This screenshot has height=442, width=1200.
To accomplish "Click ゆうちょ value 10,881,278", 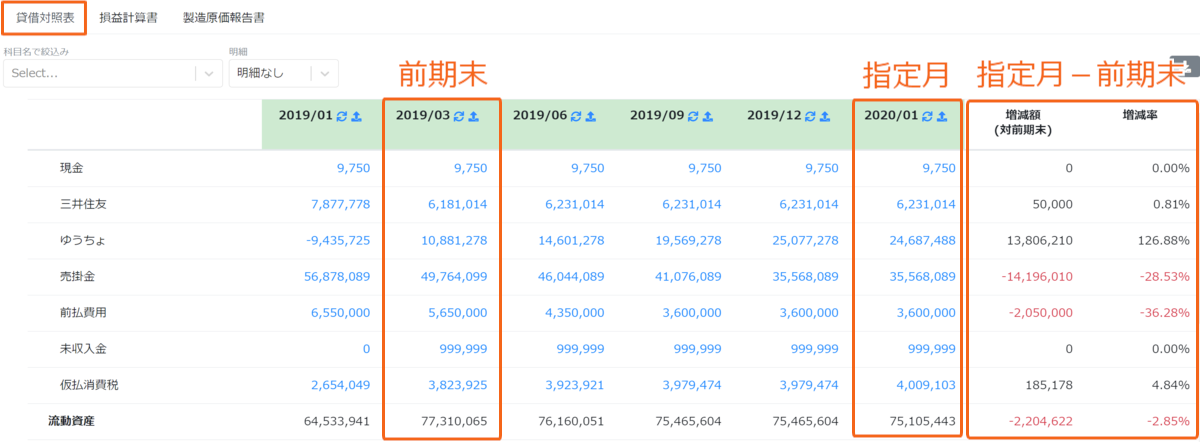I will (455, 240).
